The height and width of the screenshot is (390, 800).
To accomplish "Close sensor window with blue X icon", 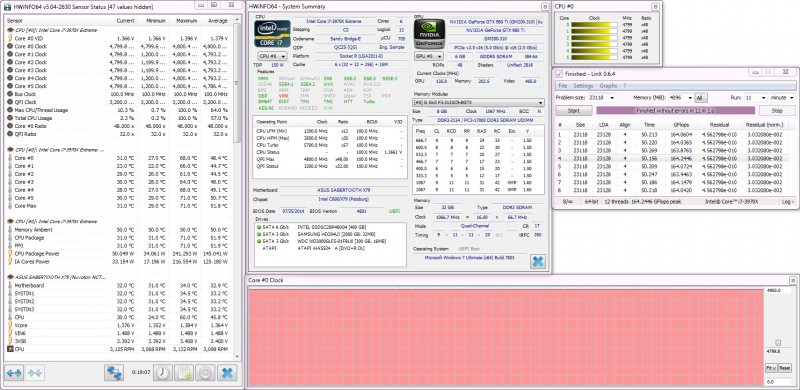I will [x=227, y=373].
